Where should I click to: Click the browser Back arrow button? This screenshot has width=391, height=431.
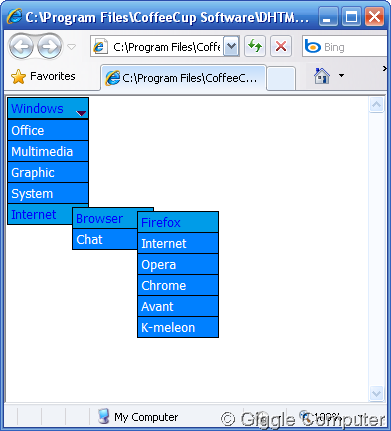21,46
